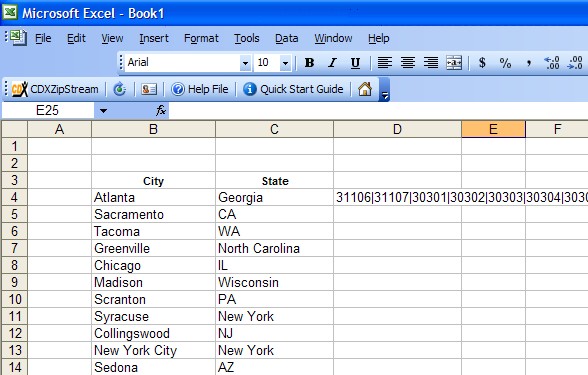The width and height of the screenshot is (588, 375).
Task: Click the Help File button
Action: coord(200,89)
